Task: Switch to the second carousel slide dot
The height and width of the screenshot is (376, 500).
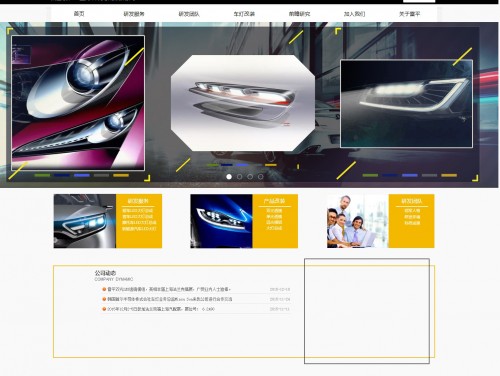Action: point(239,177)
